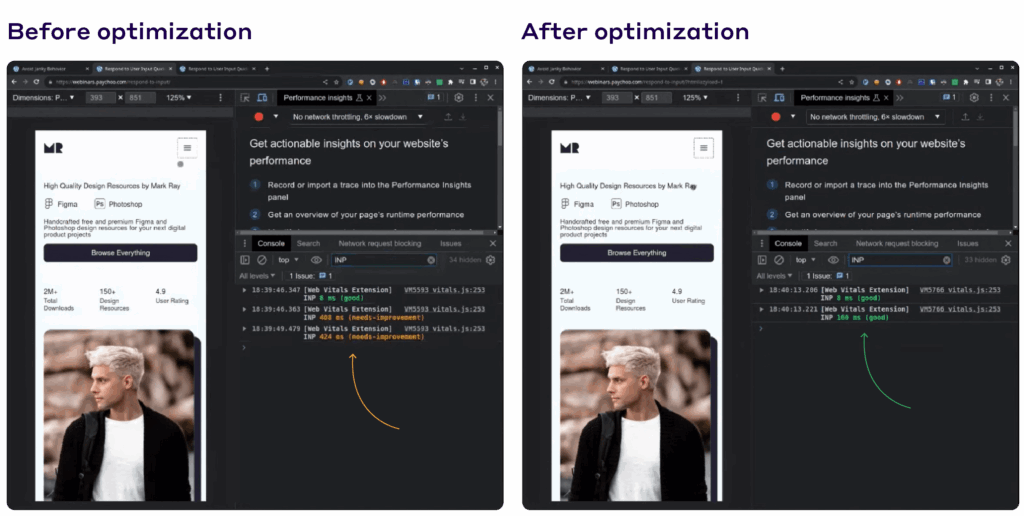This screenshot has height=516, width=1024.
Task: Show more DevTools tabs chevron in the Before window
Action: [383, 98]
